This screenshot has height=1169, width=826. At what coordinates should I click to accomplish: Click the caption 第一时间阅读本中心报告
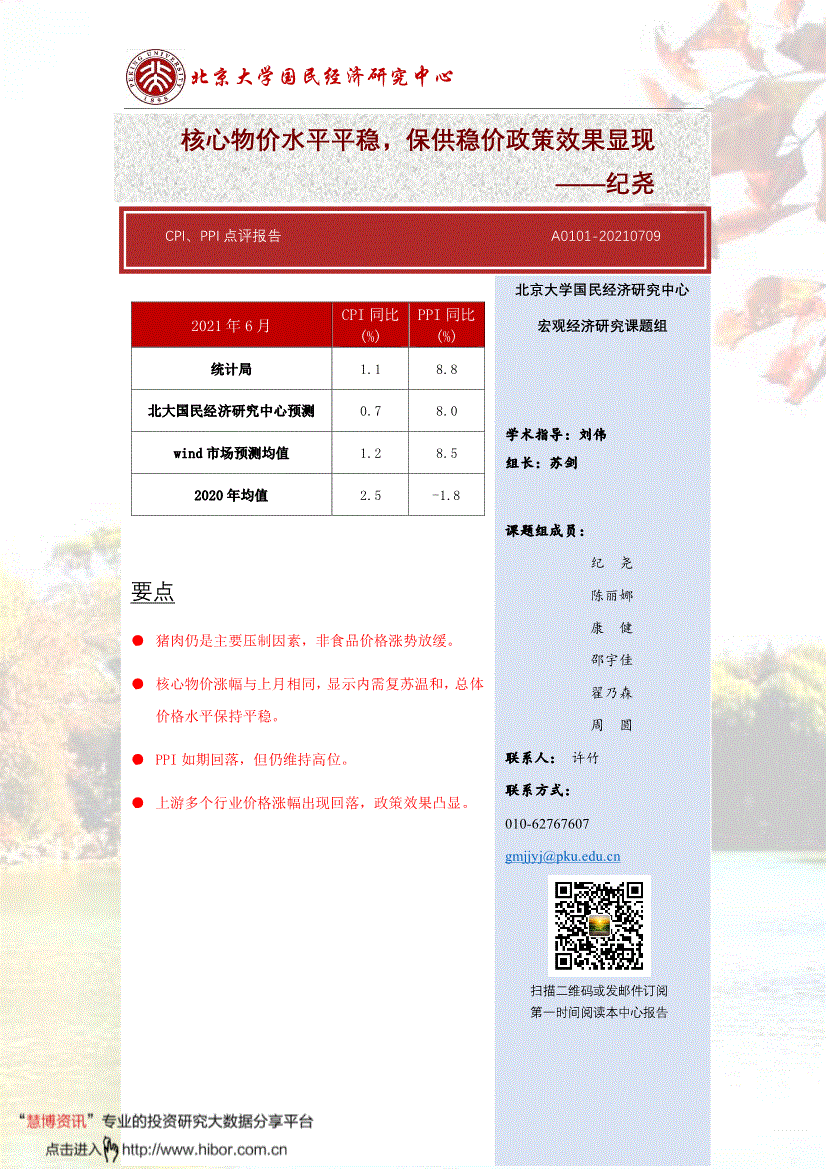(x=599, y=1012)
